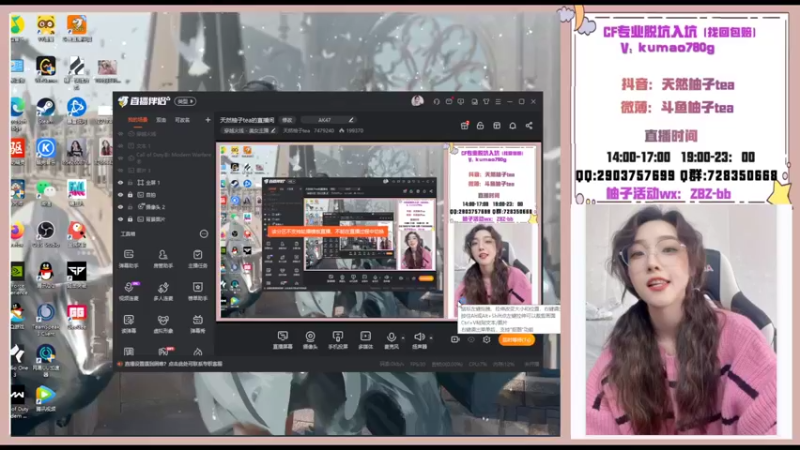Select the Call of Duty Modern Warfare source
This screenshot has width=800, height=450.
pos(173,156)
